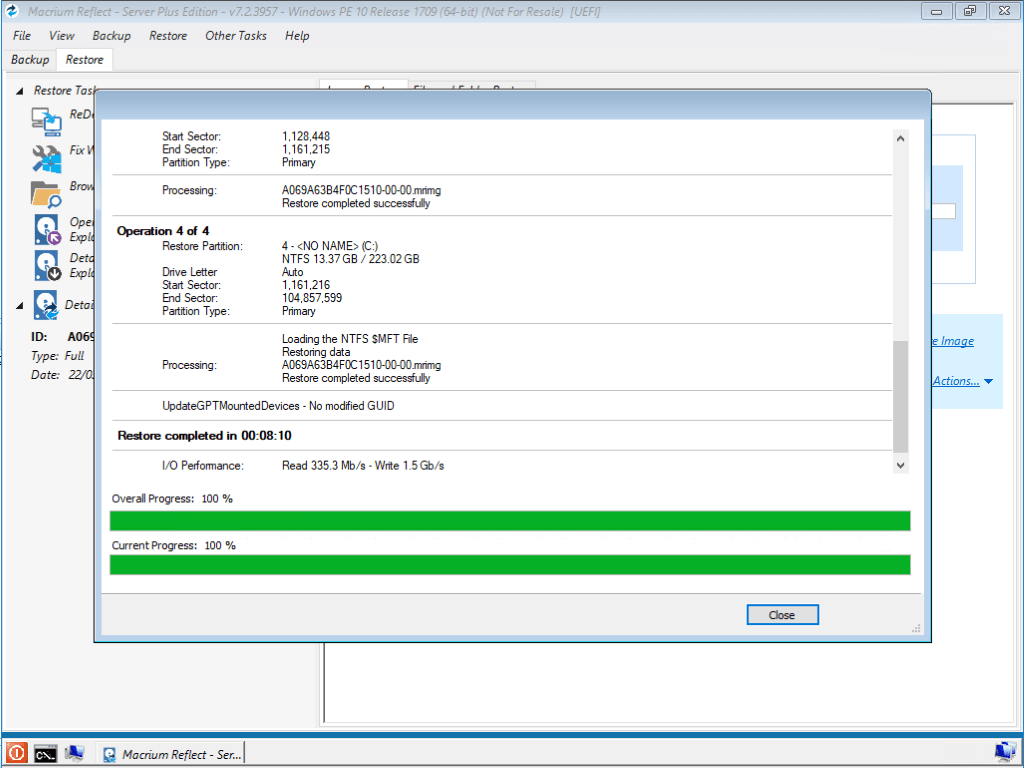Click the Overall Progress bar
This screenshot has height=768, width=1024.
click(510, 520)
